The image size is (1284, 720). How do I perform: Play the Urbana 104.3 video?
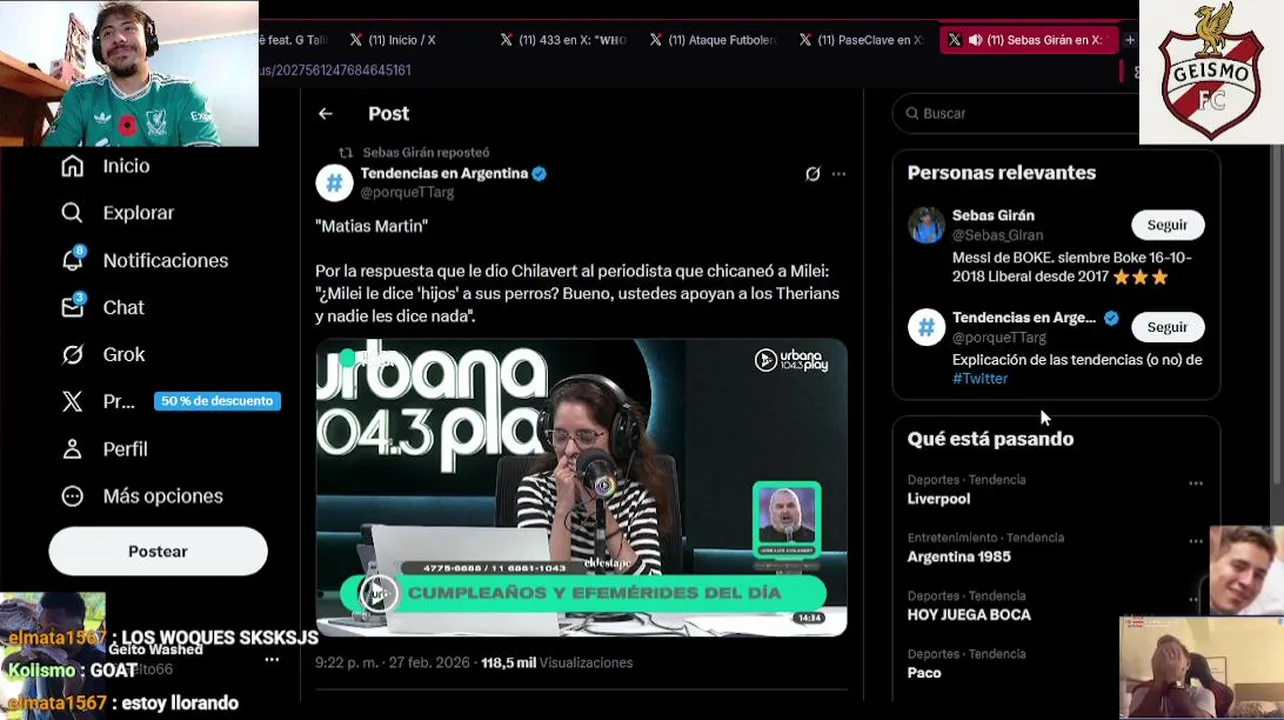point(581,487)
